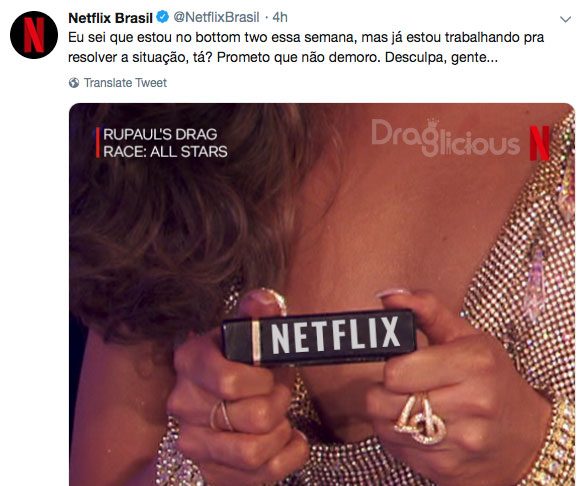Click the blue verified badge
585x486 pixels.
[x=163, y=17]
